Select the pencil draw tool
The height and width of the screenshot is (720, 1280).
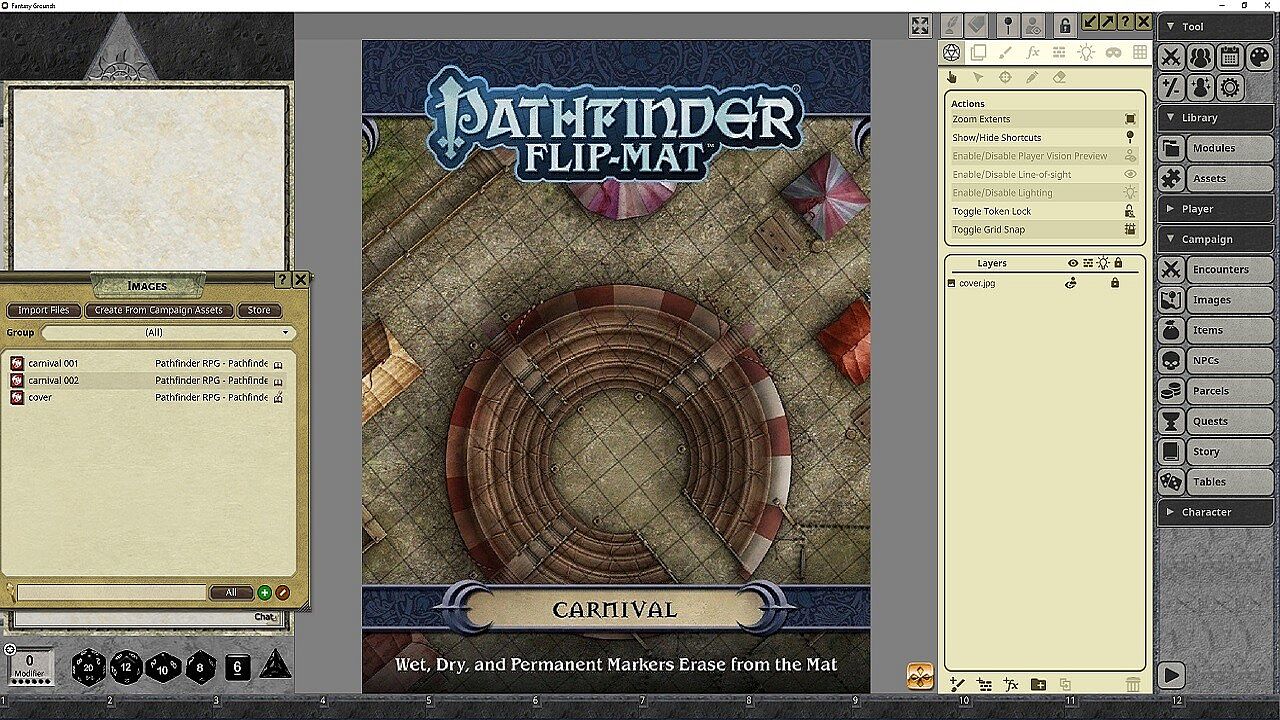(x=1032, y=77)
